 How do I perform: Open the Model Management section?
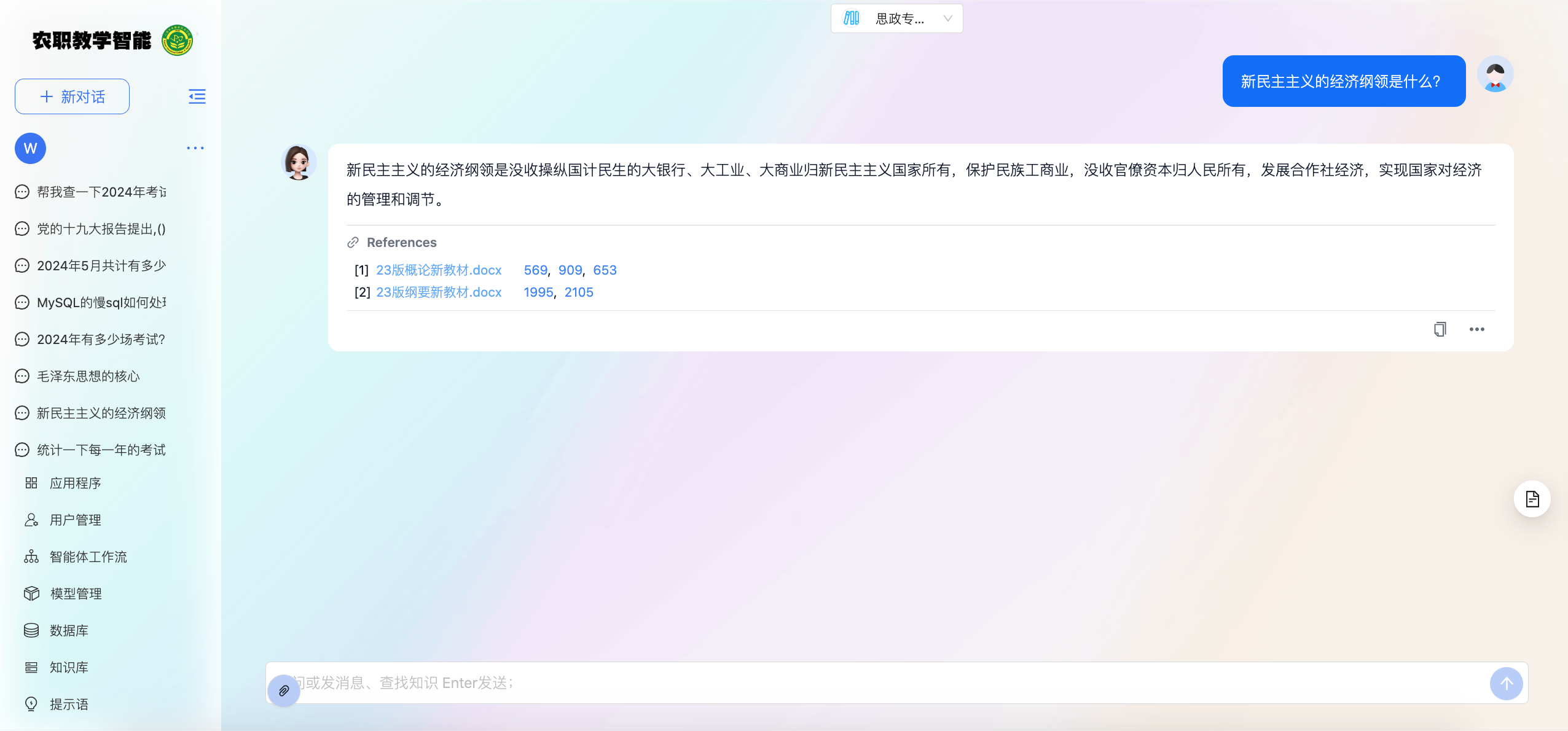pos(76,593)
